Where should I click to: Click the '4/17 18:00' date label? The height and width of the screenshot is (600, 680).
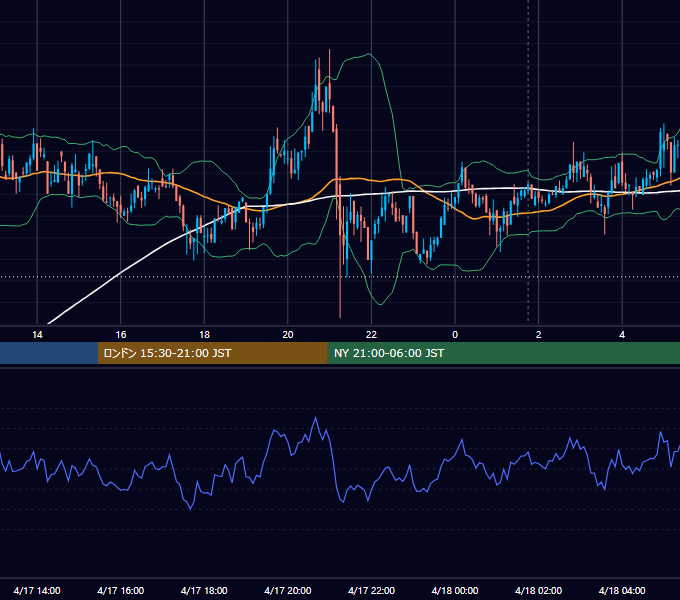click(x=204, y=590)
